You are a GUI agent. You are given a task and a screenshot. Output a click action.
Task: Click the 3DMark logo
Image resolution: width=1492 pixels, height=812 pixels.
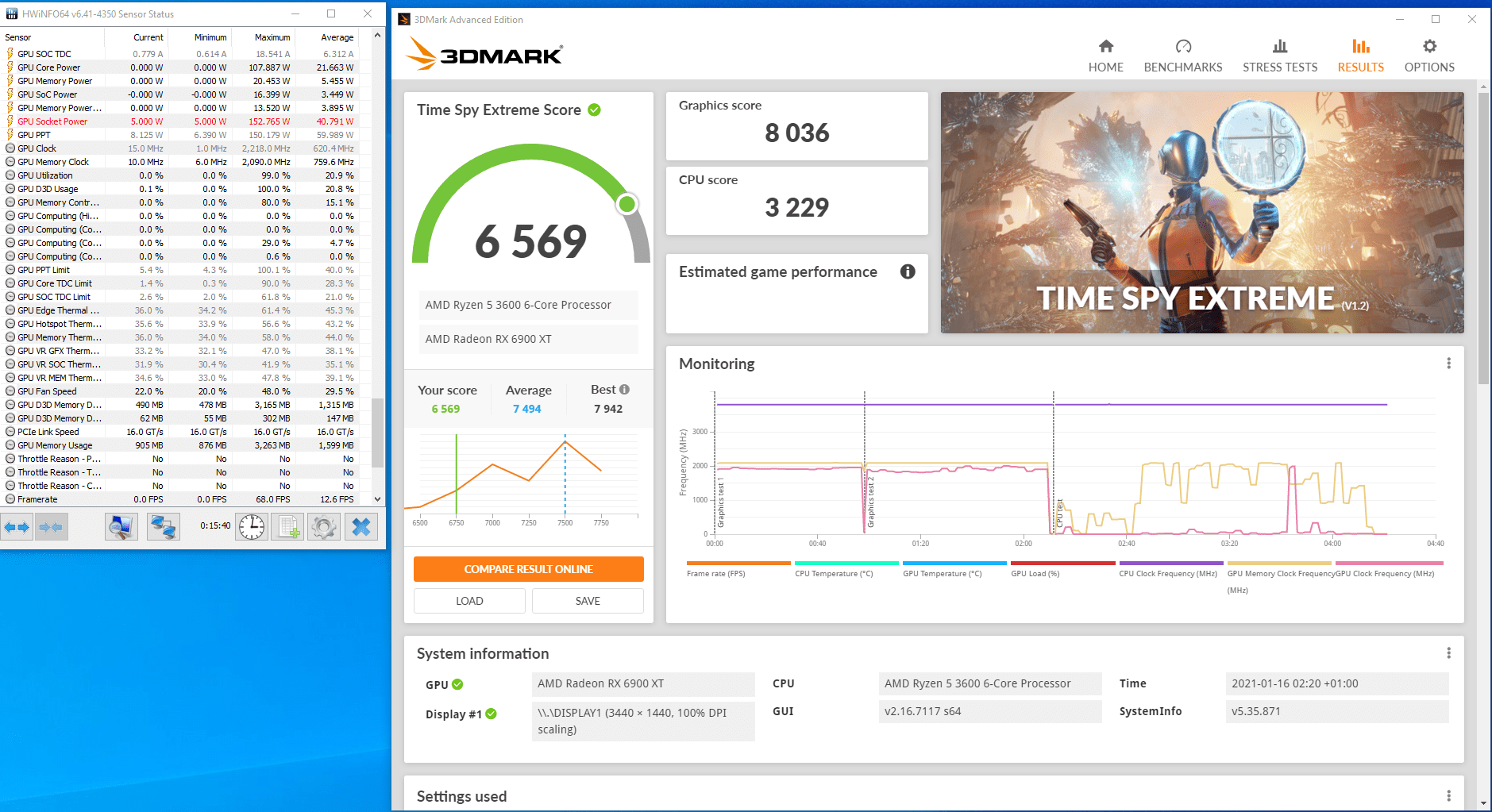(x=484, y=54)
